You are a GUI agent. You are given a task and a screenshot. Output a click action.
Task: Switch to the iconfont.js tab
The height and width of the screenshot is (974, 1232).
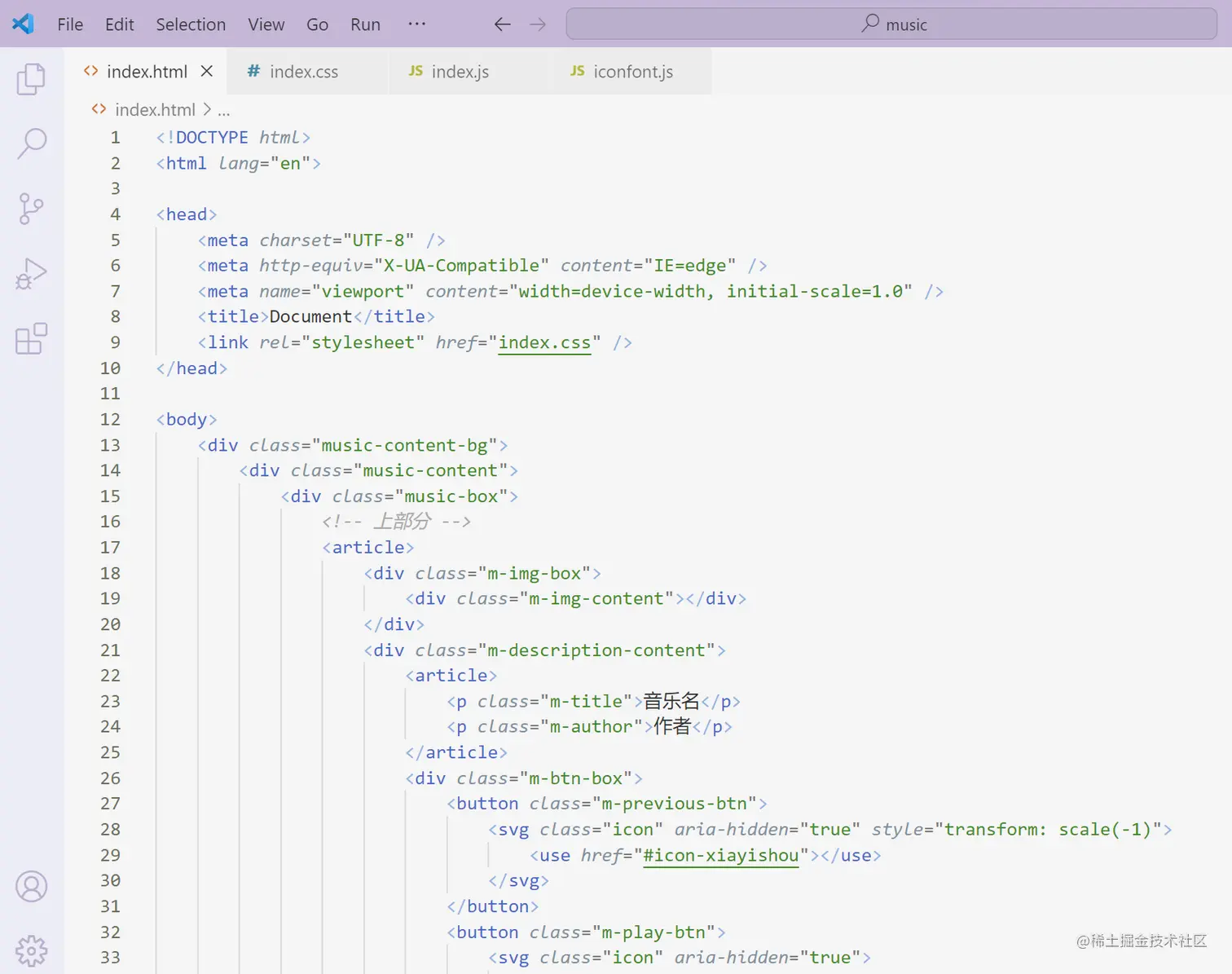[x=633, y=72]
